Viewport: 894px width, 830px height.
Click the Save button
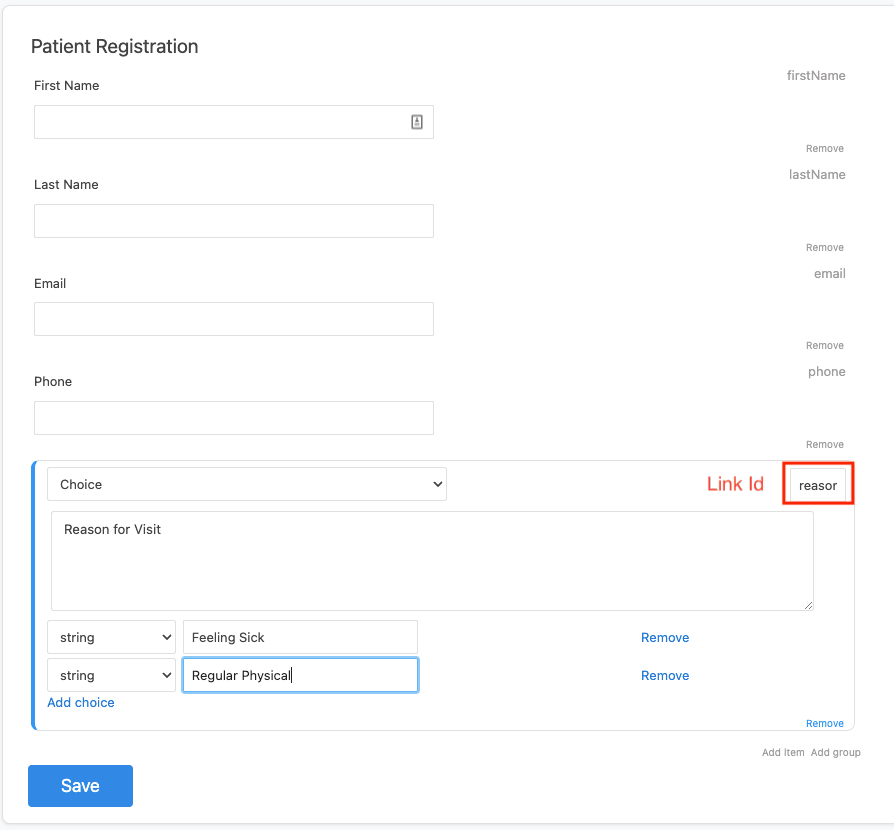point(80,786)
